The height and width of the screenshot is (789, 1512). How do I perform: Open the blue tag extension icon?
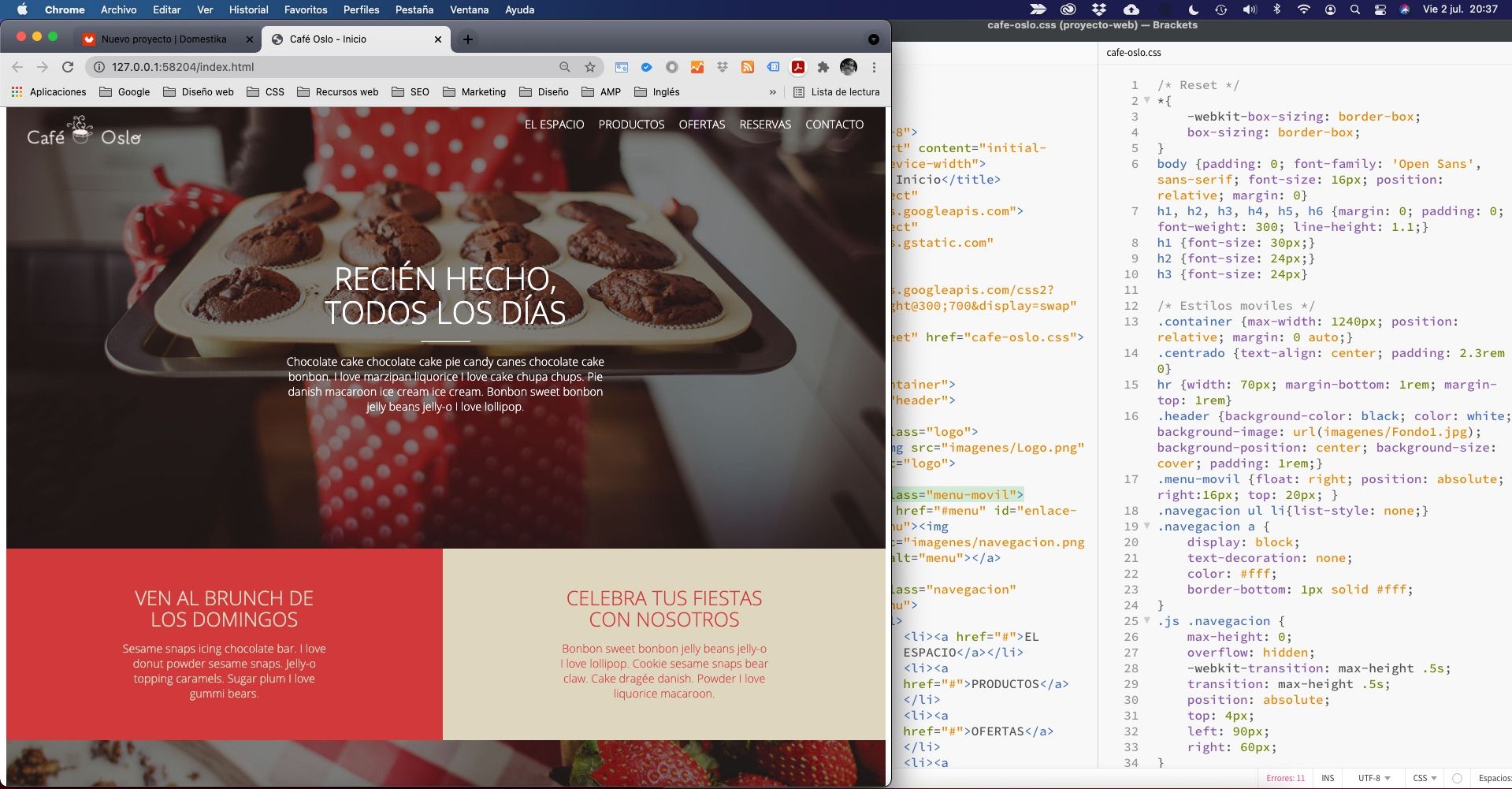pos(773,67)
